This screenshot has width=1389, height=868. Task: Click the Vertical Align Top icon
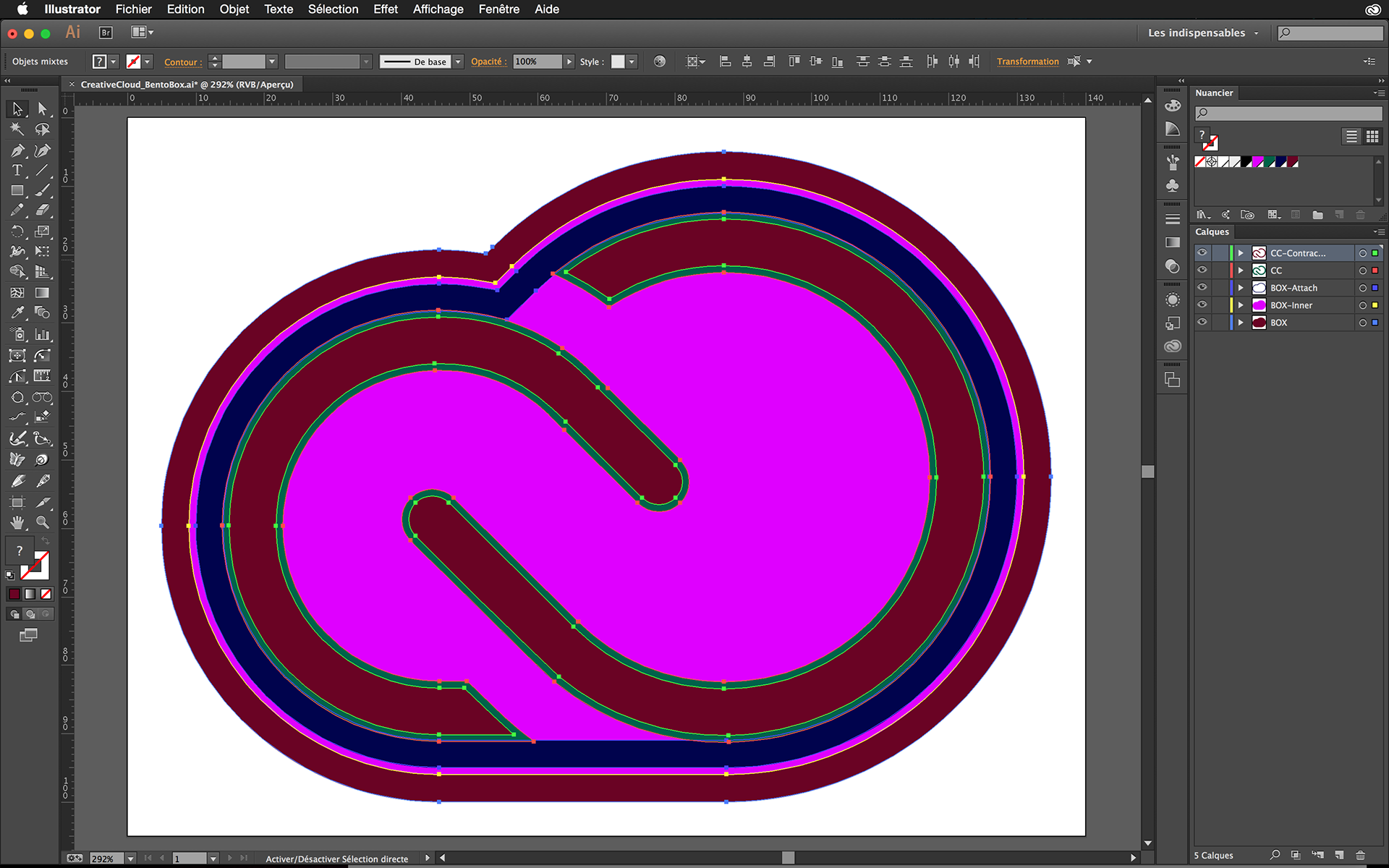(x=794, y=61)
